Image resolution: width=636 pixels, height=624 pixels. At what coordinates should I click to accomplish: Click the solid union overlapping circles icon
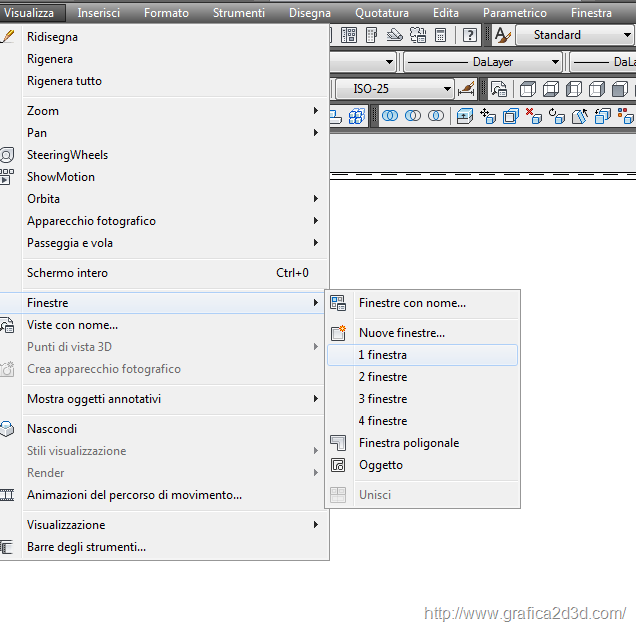click(x=389, y=116)
